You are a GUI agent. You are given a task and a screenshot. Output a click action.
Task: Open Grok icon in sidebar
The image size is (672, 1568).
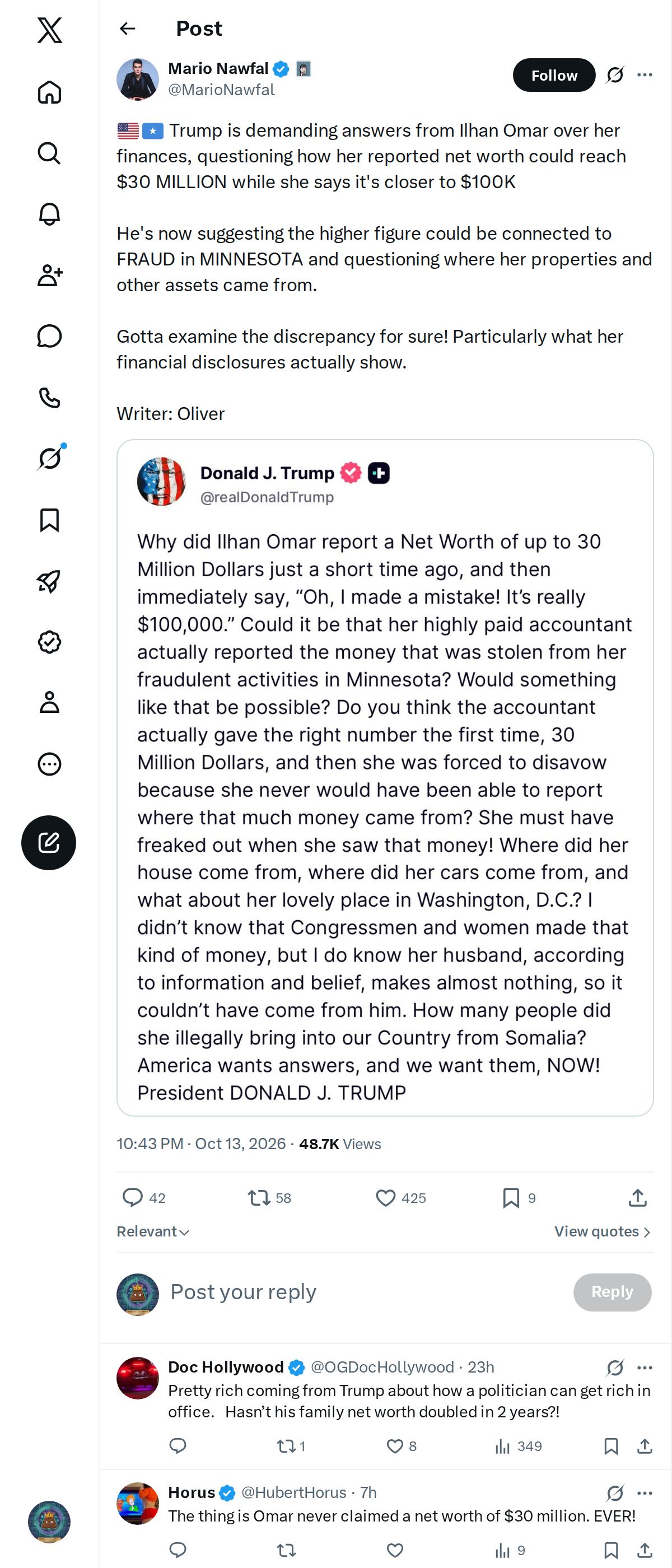pos(49,458)
